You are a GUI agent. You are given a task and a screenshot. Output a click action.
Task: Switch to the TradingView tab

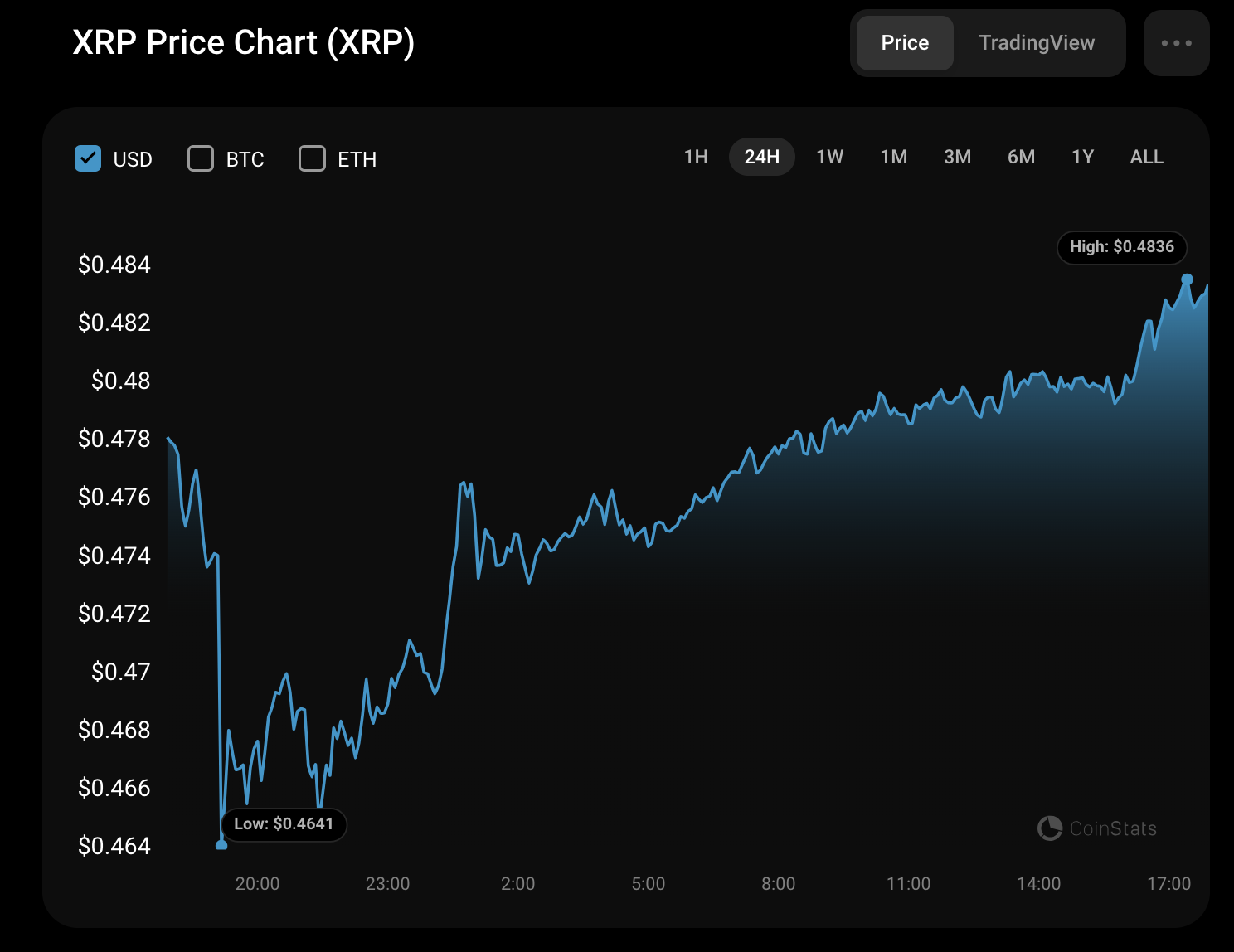[x=1037, y=43]
